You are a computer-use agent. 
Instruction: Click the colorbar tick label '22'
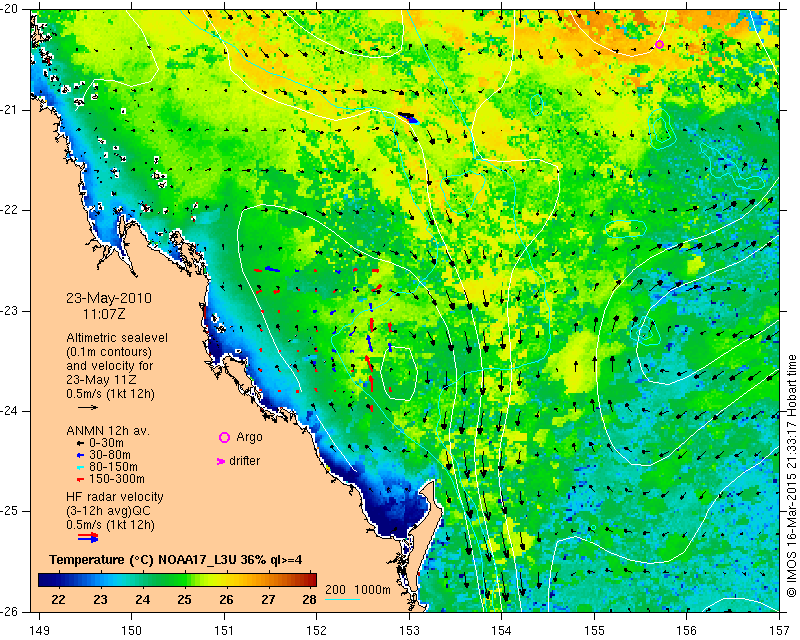coord(58,600)
